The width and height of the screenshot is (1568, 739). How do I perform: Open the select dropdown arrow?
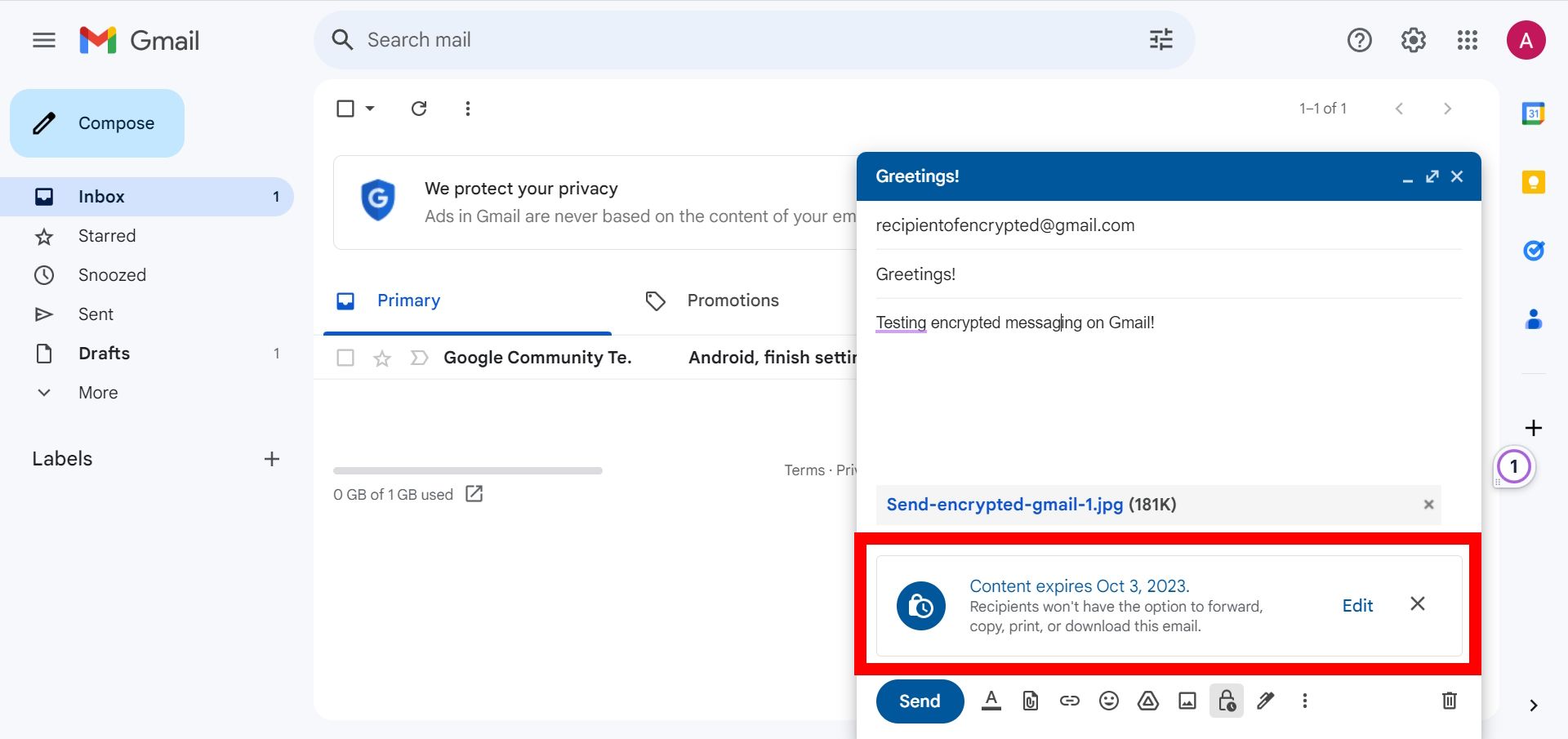(x=370, y=109)
